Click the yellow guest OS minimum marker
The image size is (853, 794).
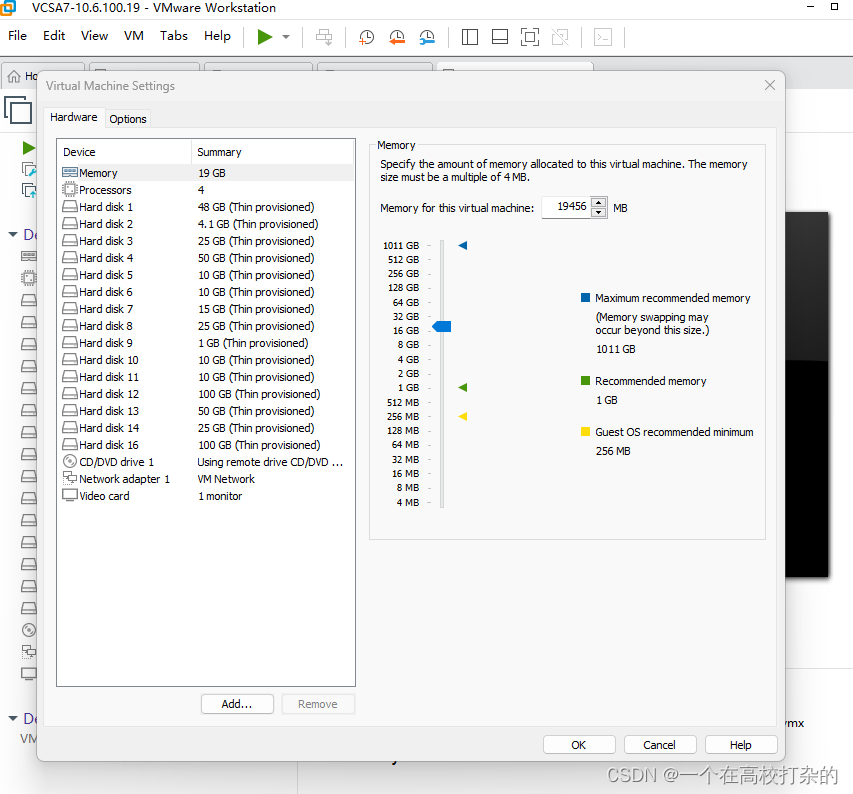(462, 417)
